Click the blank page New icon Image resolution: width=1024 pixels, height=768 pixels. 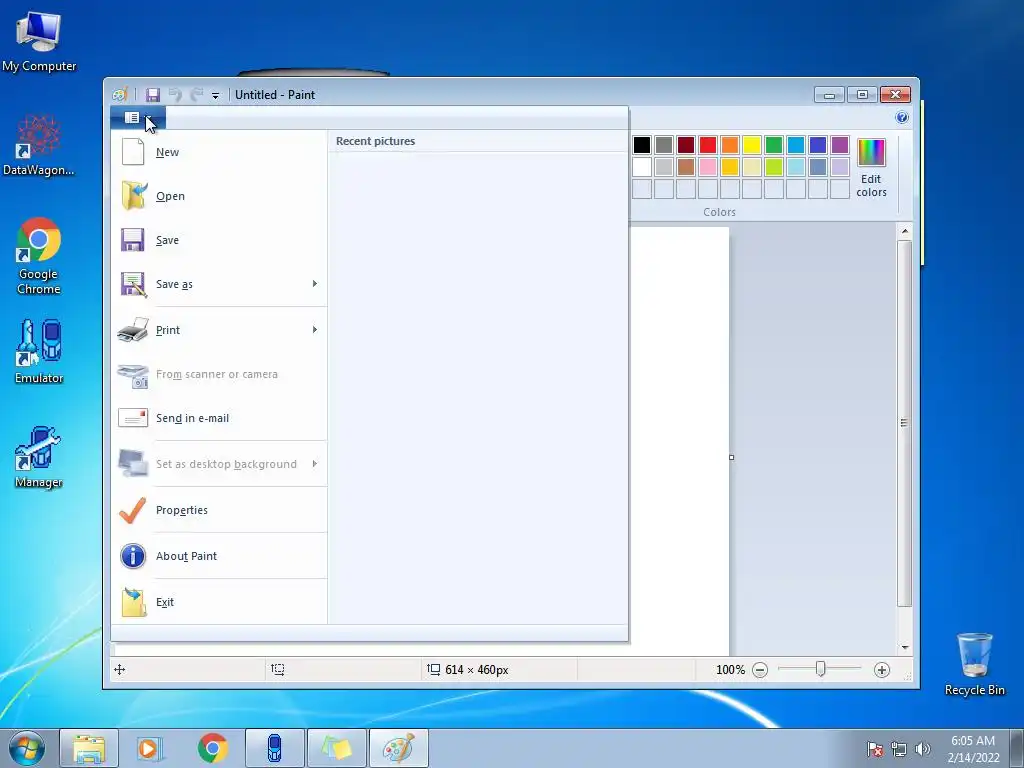coord(133,152)
